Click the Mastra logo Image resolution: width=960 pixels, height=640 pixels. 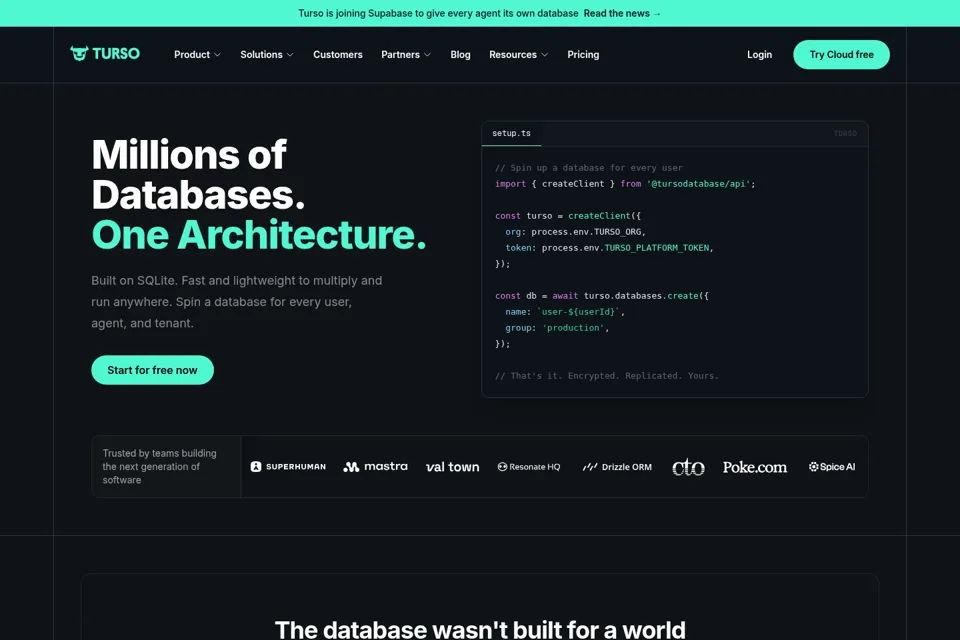point(375,467)
